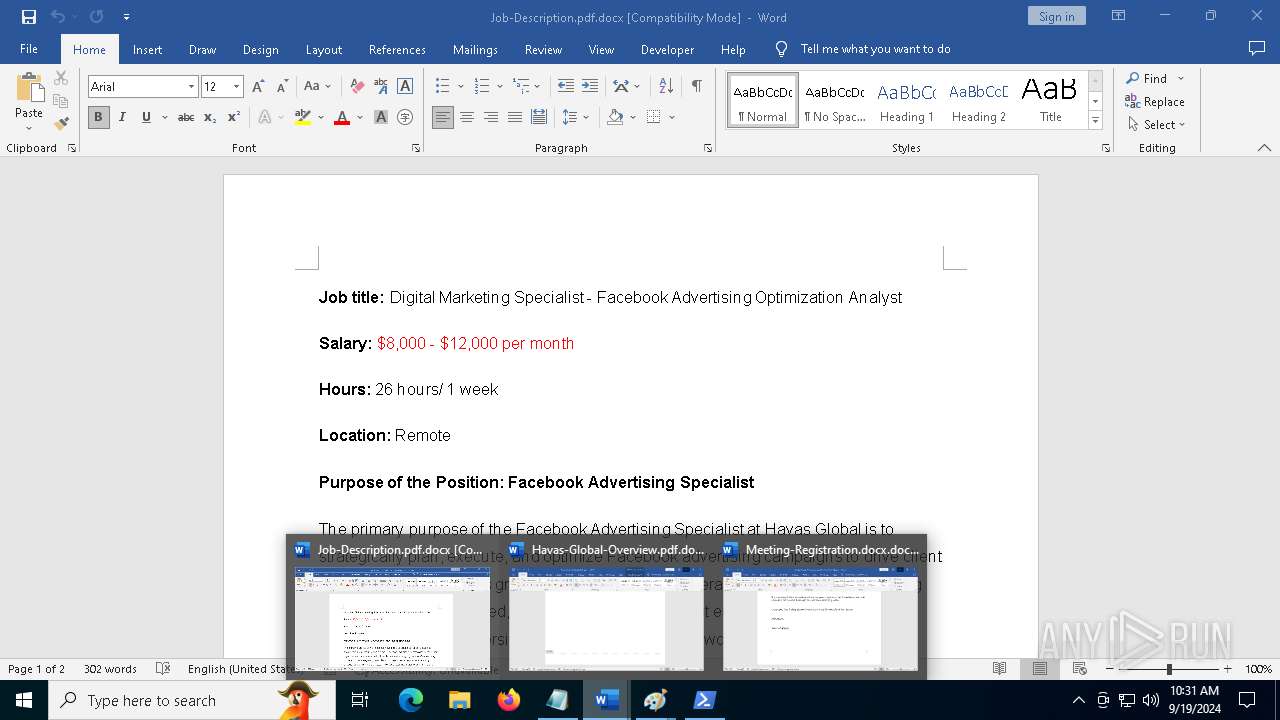Toggle Italic formatting
Viewport: 1280px width, 720px height.
122,117
